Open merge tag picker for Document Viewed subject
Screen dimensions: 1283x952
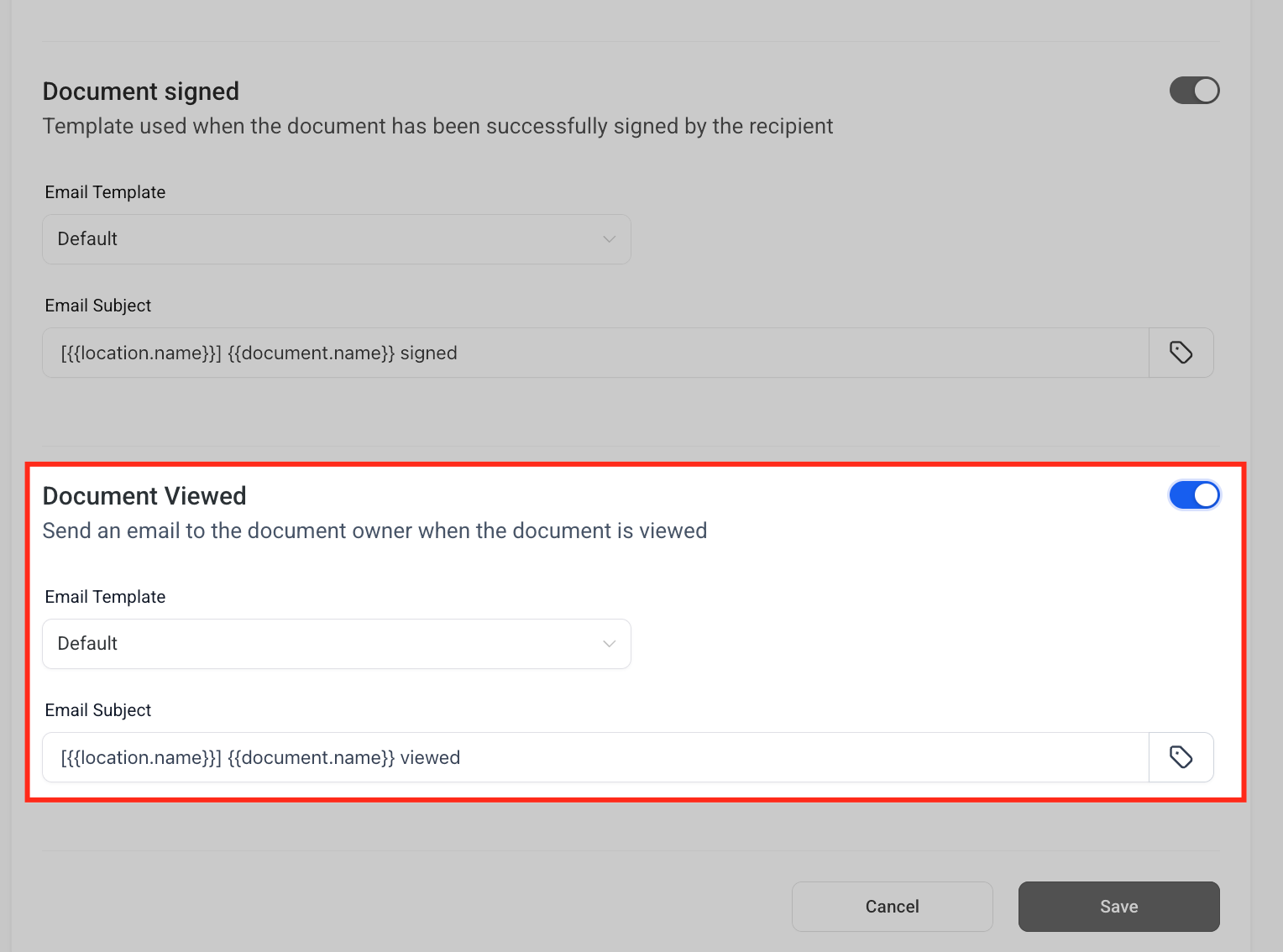[1181, 757]
